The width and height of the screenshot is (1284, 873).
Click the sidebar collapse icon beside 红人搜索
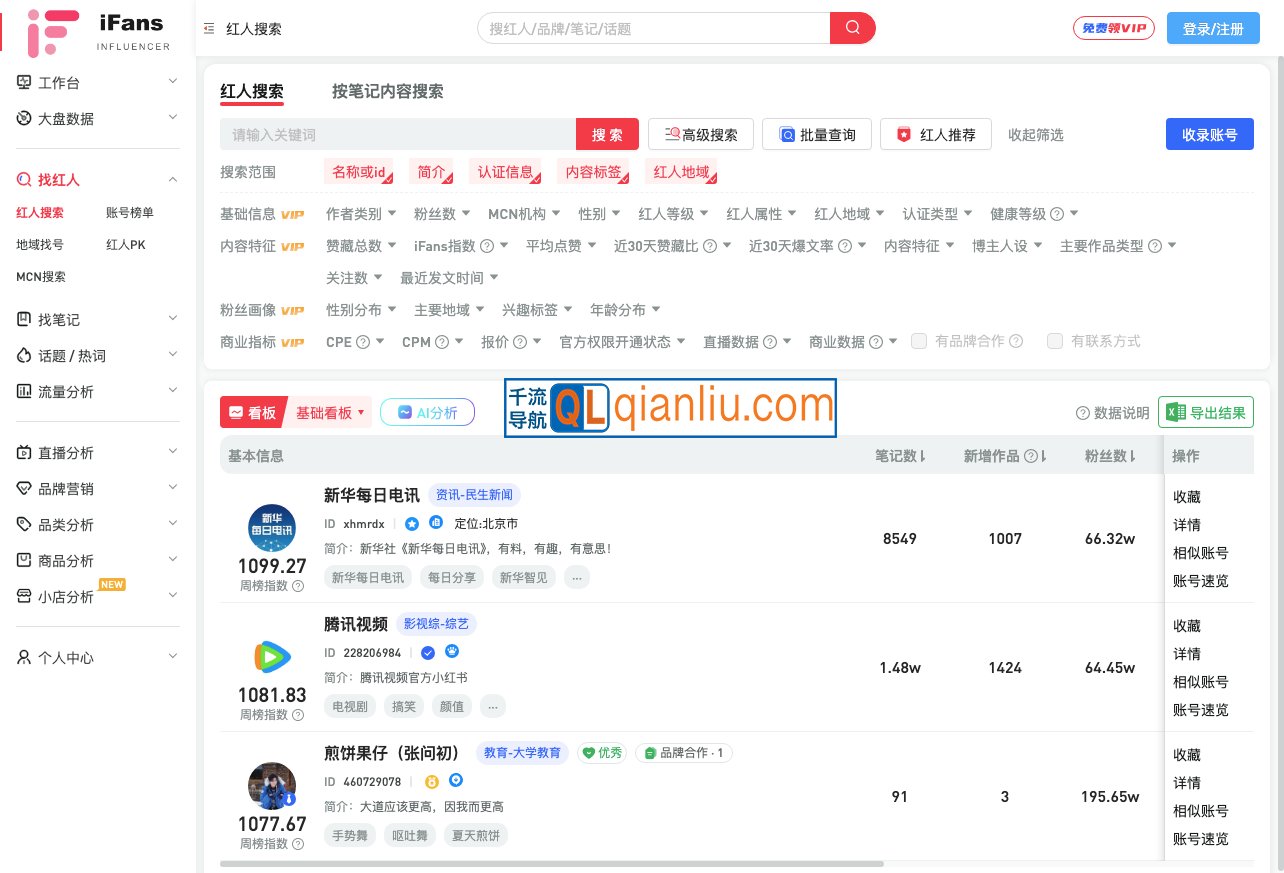point(208,29)
